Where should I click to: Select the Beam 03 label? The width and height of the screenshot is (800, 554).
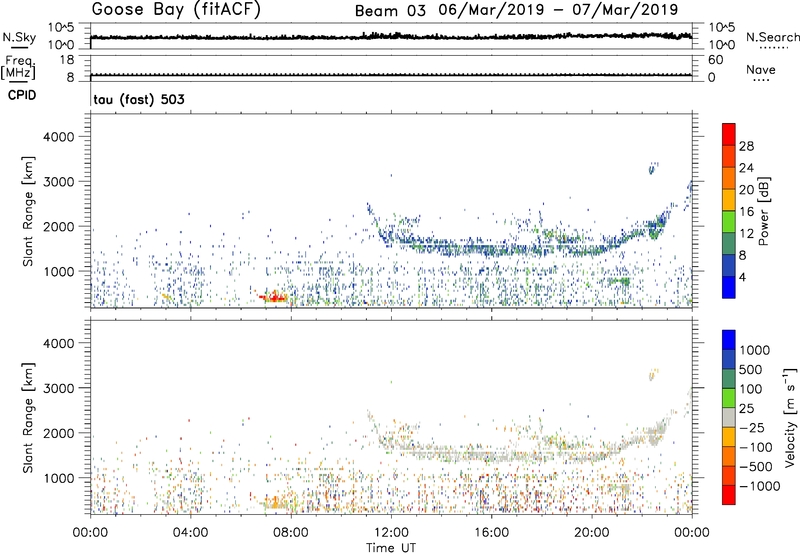click(390, 11)
